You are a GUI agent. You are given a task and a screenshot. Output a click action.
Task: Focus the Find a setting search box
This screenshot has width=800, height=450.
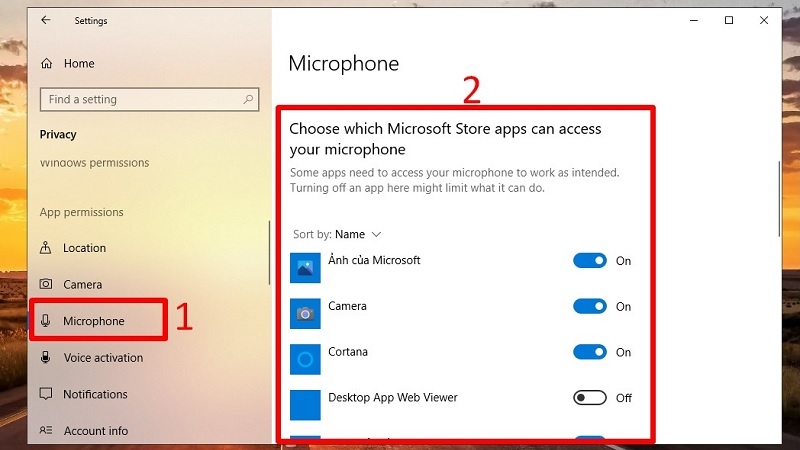click(149, 99)
